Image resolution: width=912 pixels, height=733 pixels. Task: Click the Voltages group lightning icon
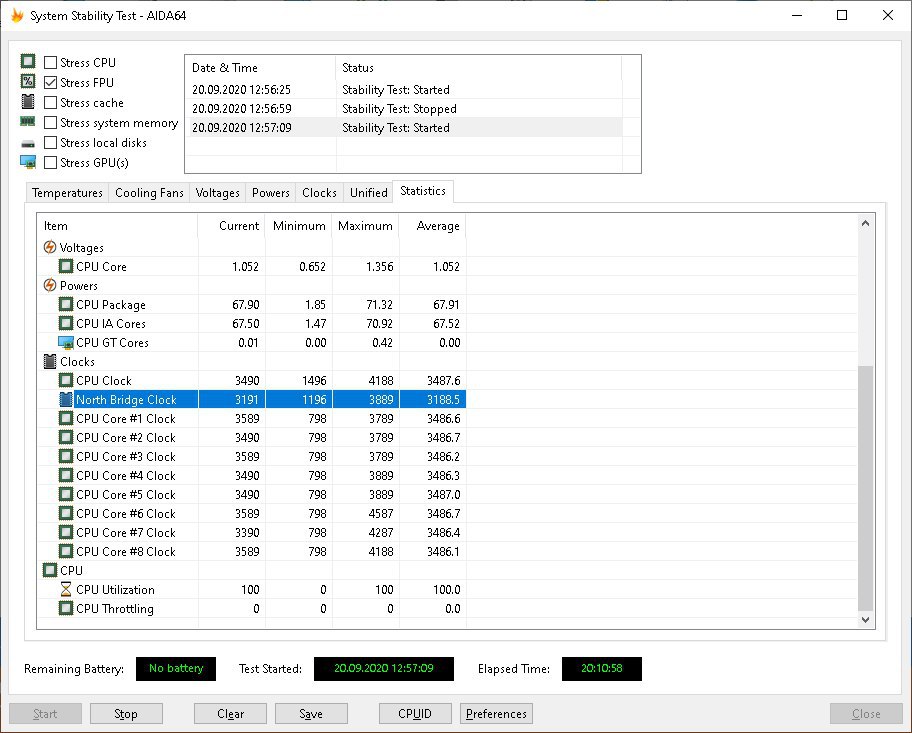(x=50, y=247)
